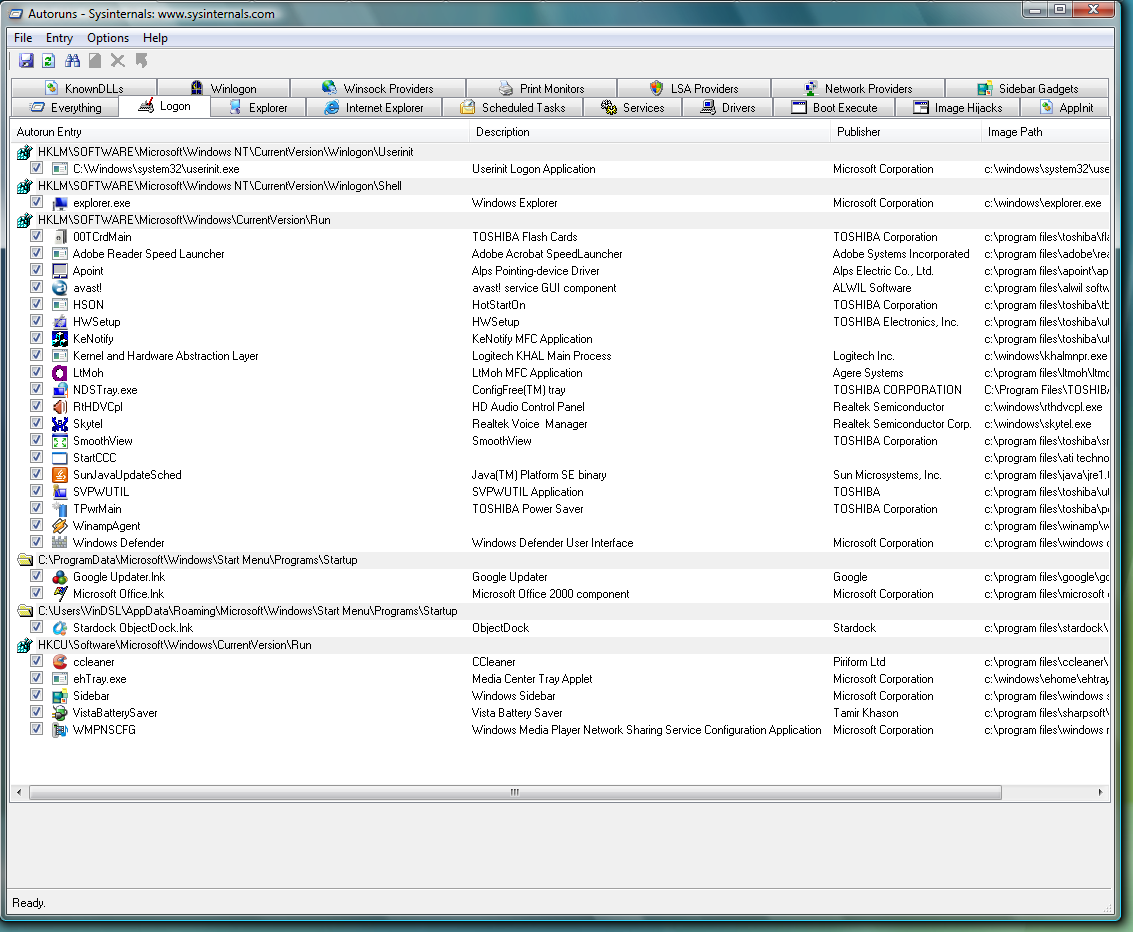Click the SunJavaUpdateSched Java icon
Image resolution: width=1133 pixels, height=932 pixels.
pyautogui.click(x=60, y=475)
